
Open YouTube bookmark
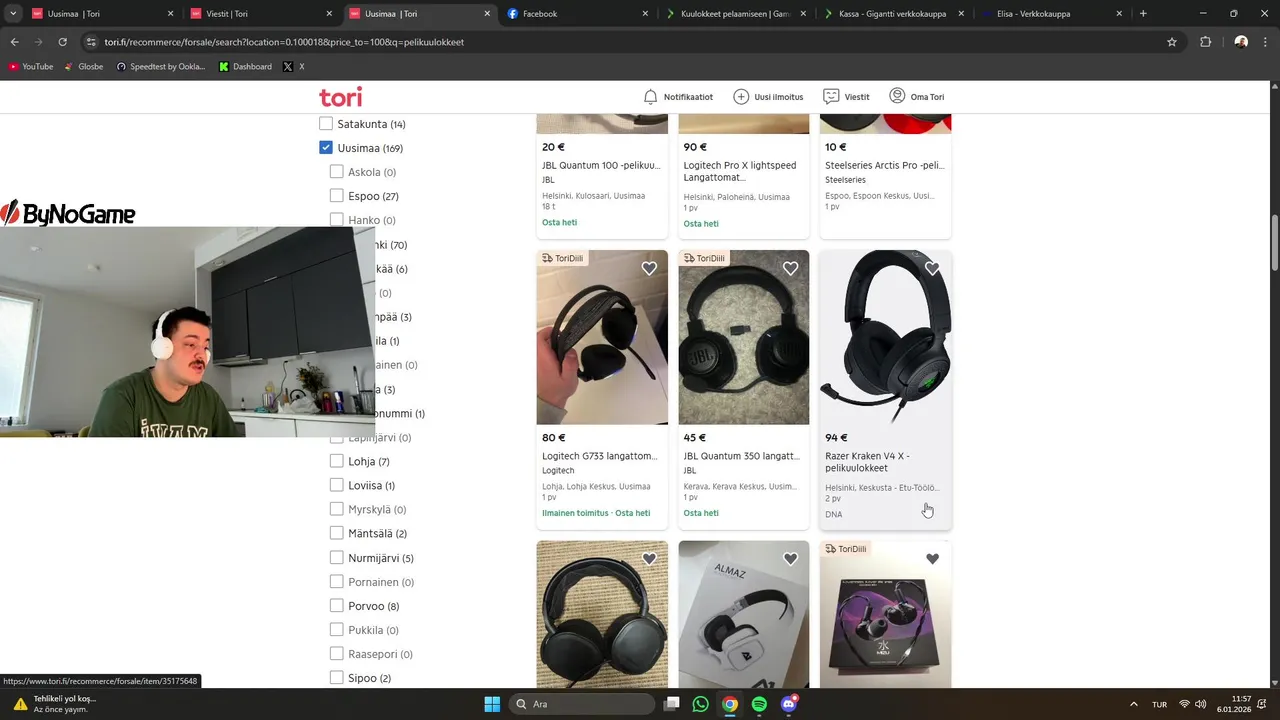tap(30, 67)
